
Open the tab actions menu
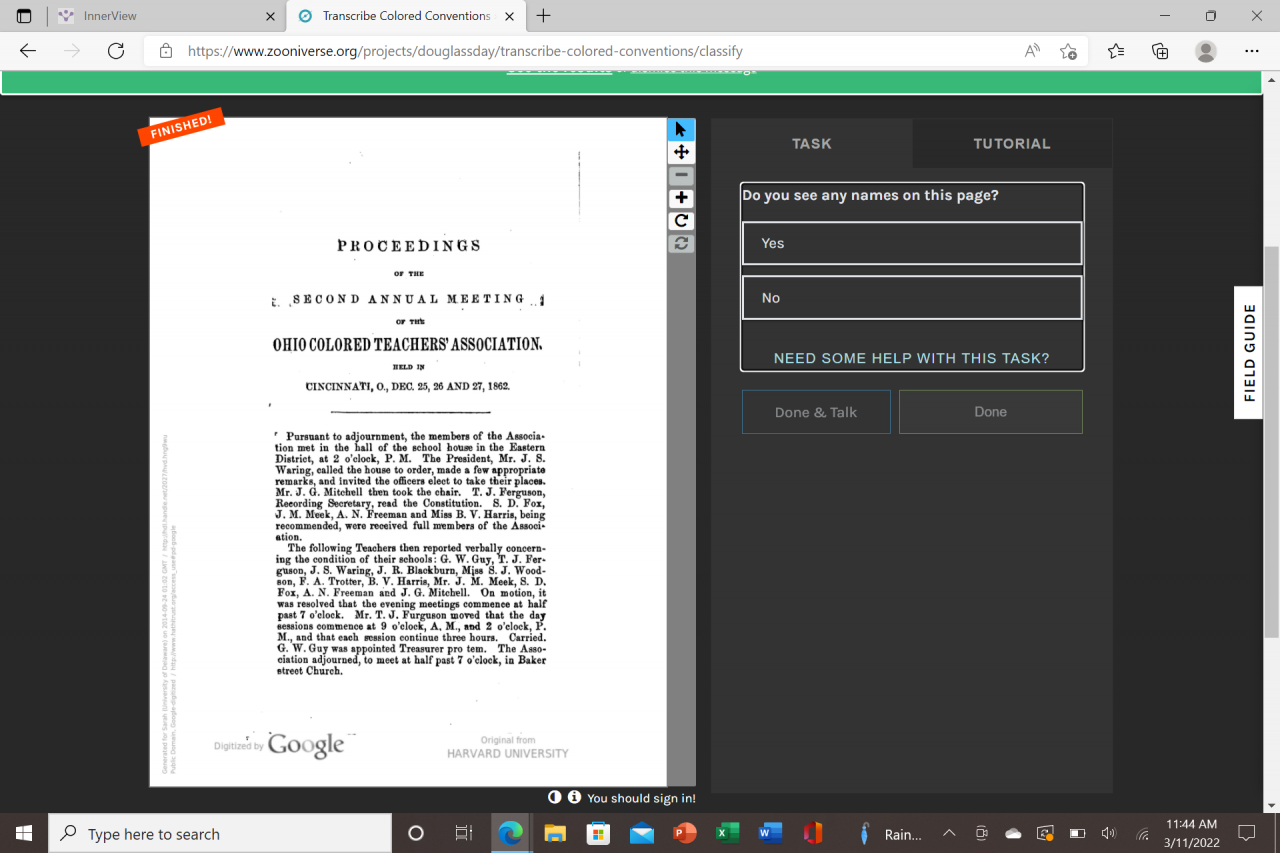pyautogui.click(x=24, y=16)
